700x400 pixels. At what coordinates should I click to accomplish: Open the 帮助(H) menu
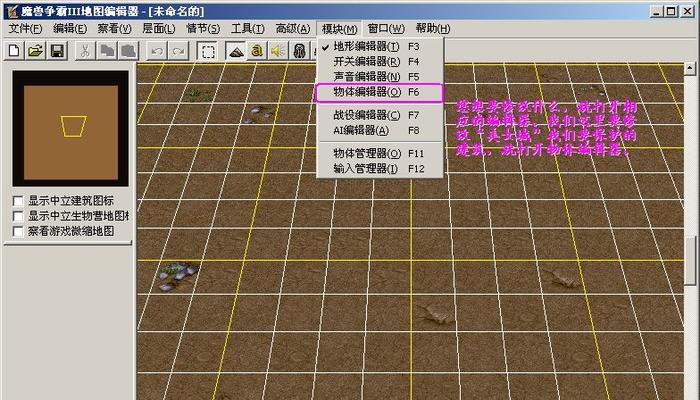433,29
